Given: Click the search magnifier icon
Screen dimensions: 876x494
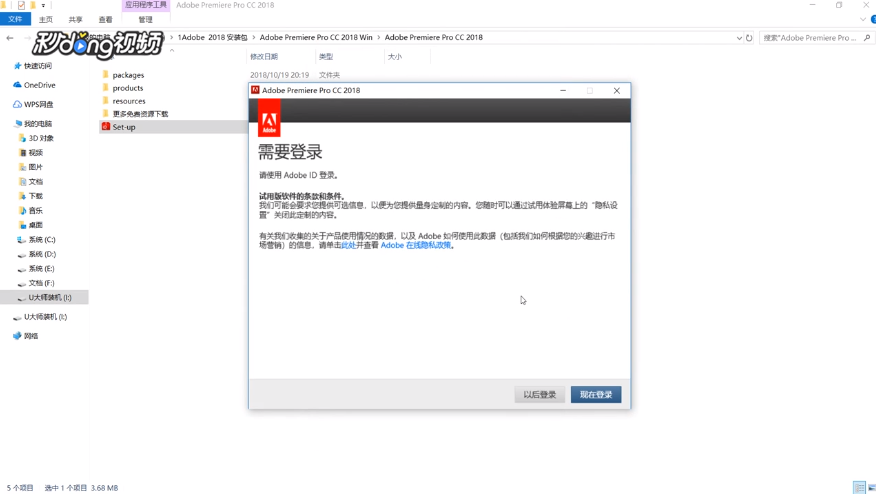Looking at the screenshot, I should tap(867, 38).
